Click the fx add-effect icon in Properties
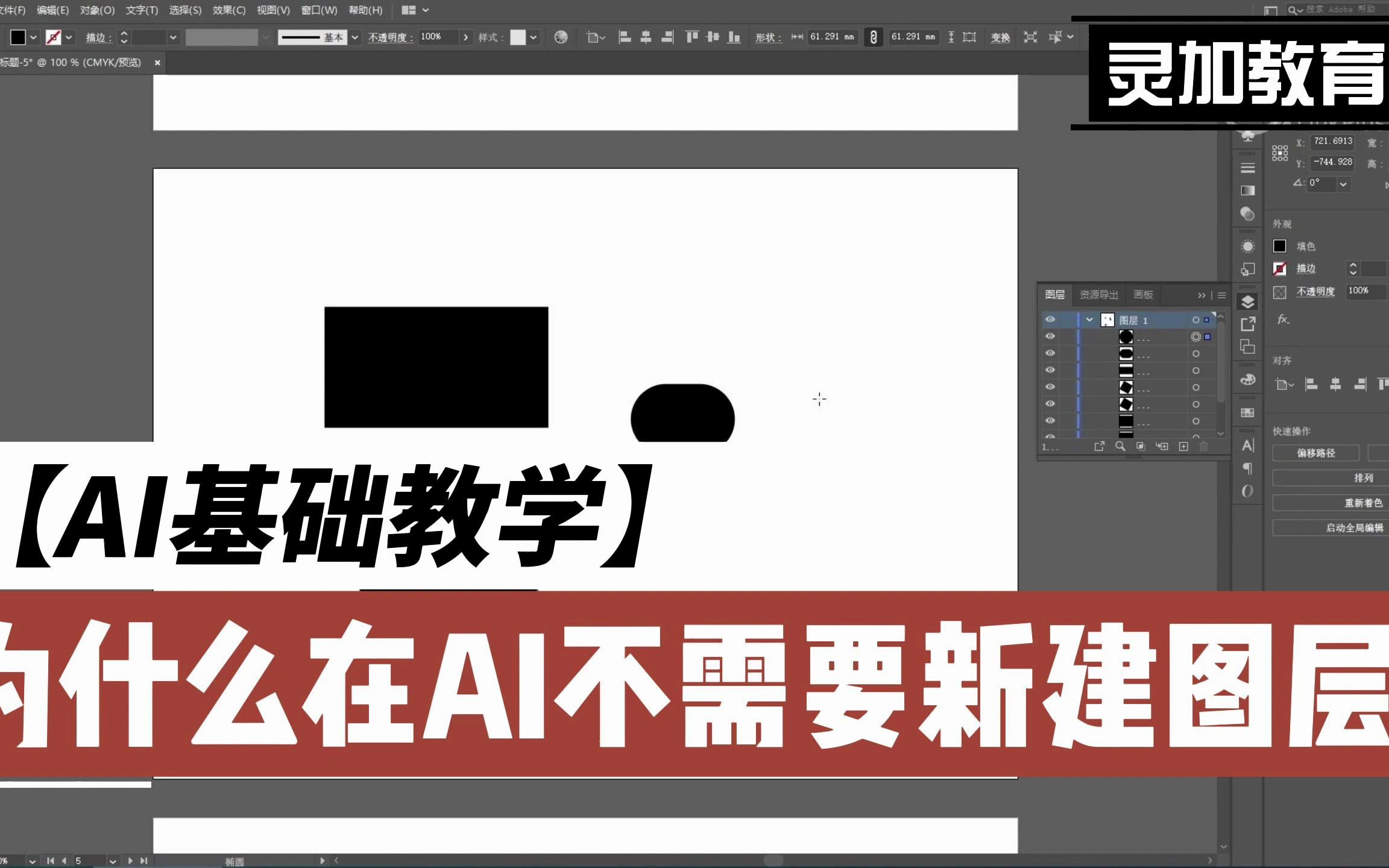Viewport: 1389px width, 868px height. (x=1283, y=319)
